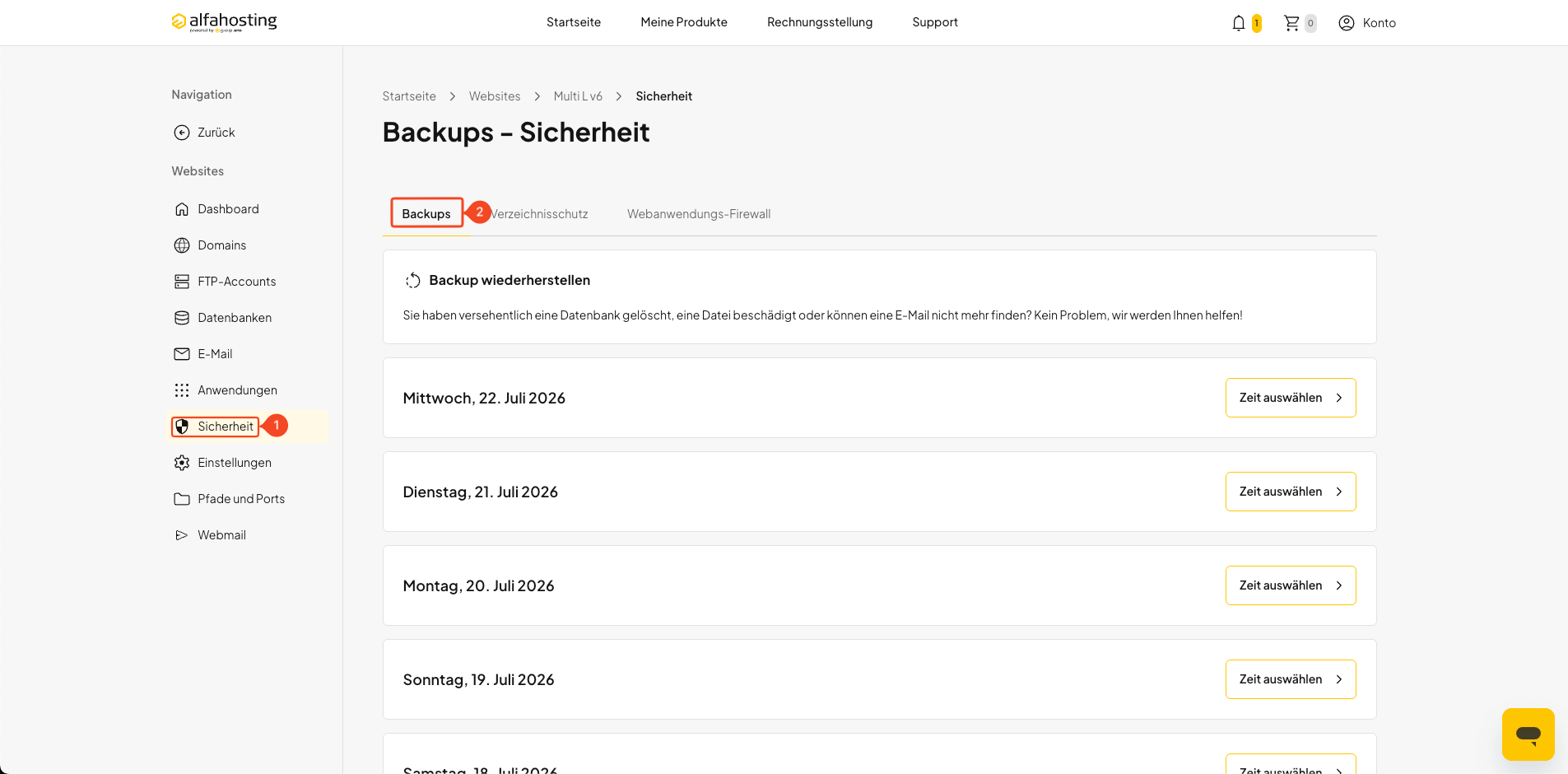Click the Backup wiederherstellen restore icon
This screenshot has width=1568, height=774.
tap(413, 281)
